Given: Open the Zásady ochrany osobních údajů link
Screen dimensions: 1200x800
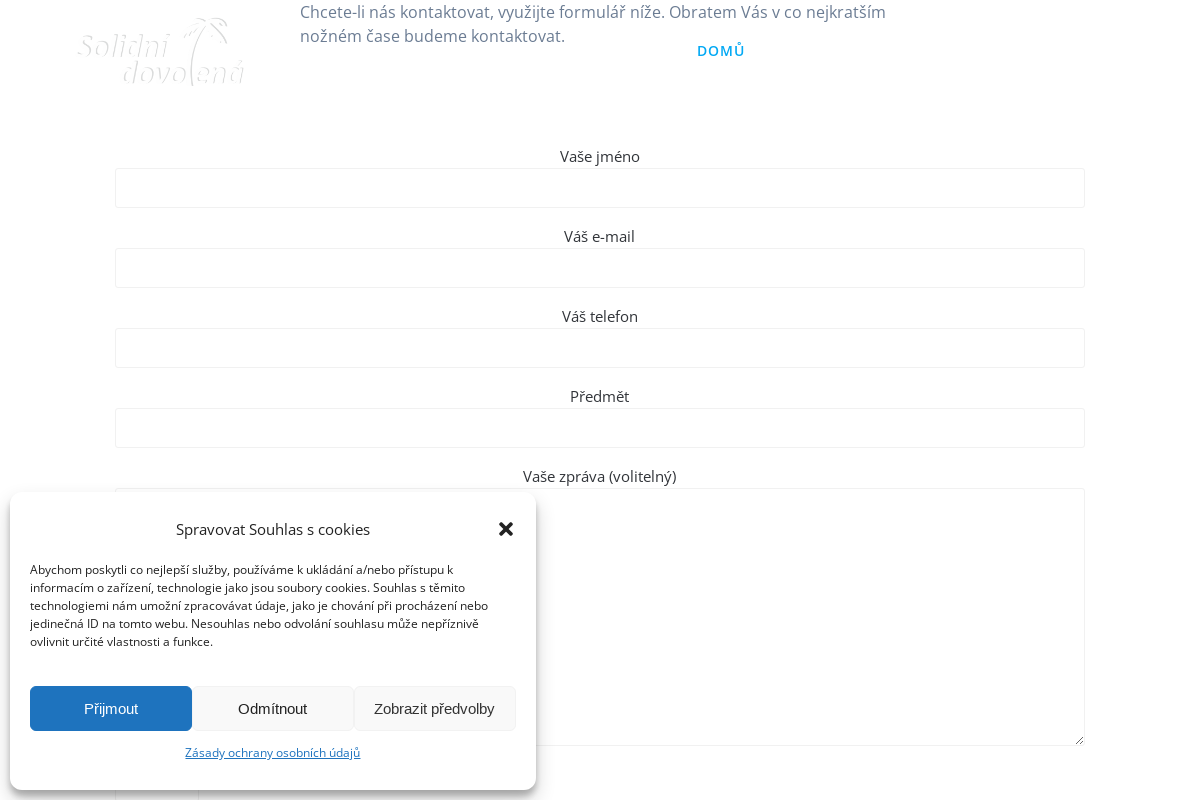Looking at the screenshot, I should (273, 752).
